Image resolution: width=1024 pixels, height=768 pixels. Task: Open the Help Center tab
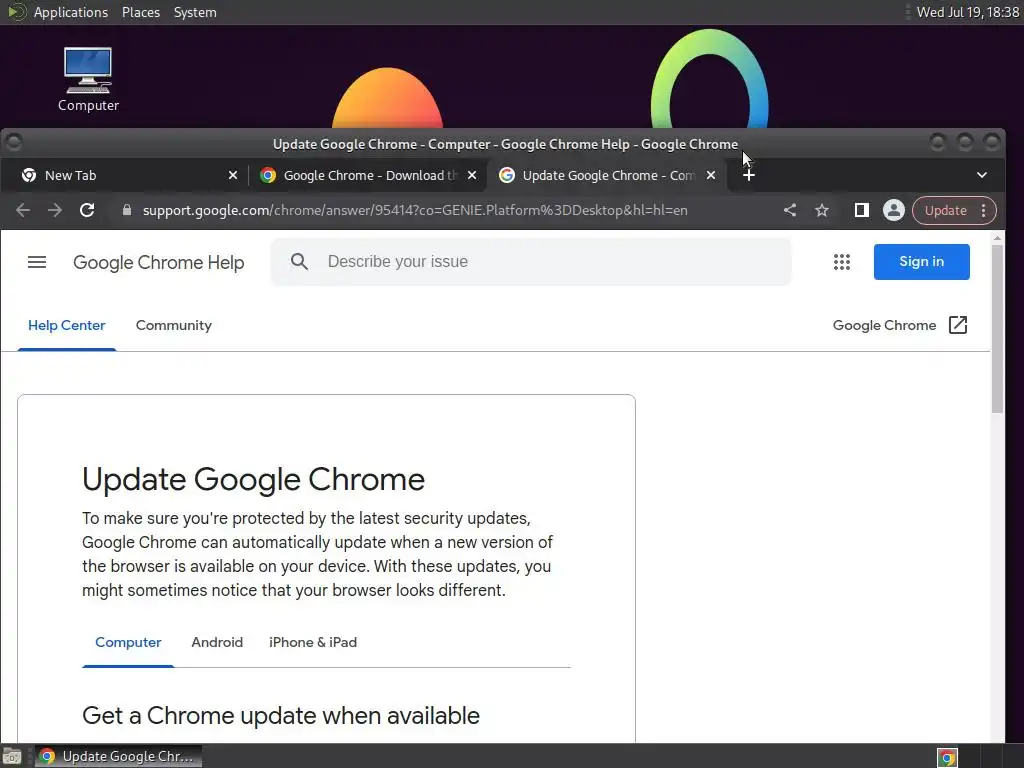67,325
